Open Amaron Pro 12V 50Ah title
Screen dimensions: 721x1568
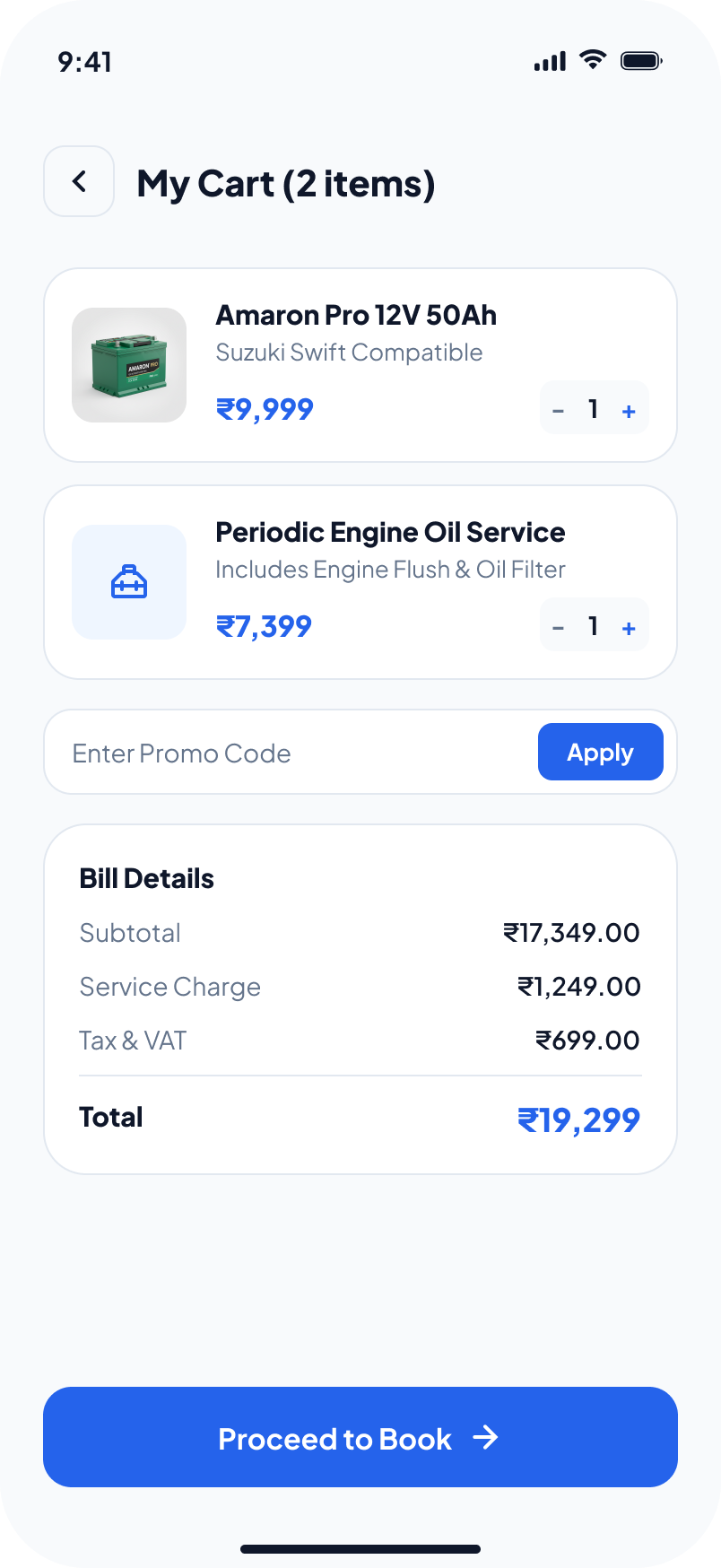pos(356,315)
